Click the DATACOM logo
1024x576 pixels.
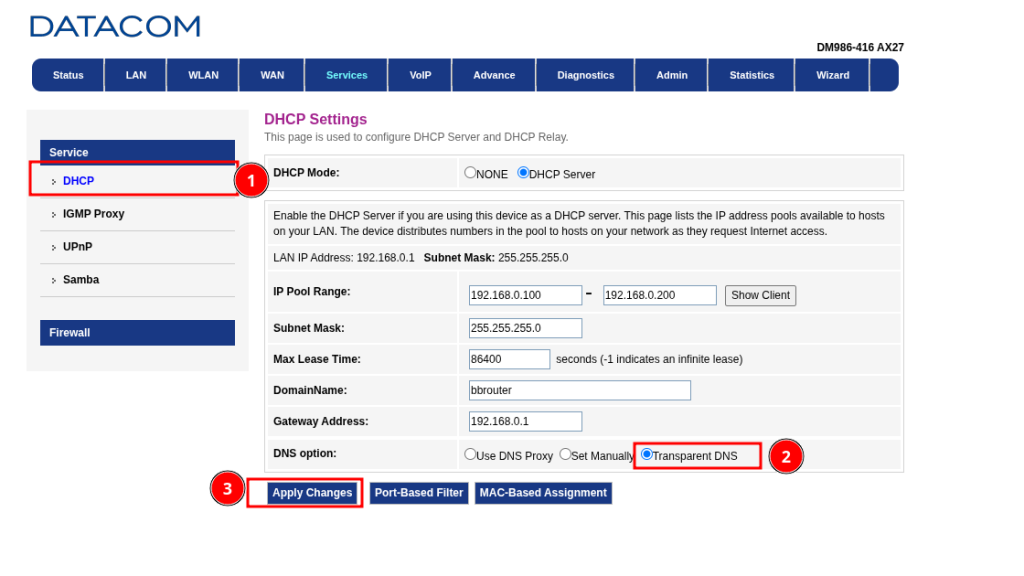pyautogui.click(x=115, y=27)
